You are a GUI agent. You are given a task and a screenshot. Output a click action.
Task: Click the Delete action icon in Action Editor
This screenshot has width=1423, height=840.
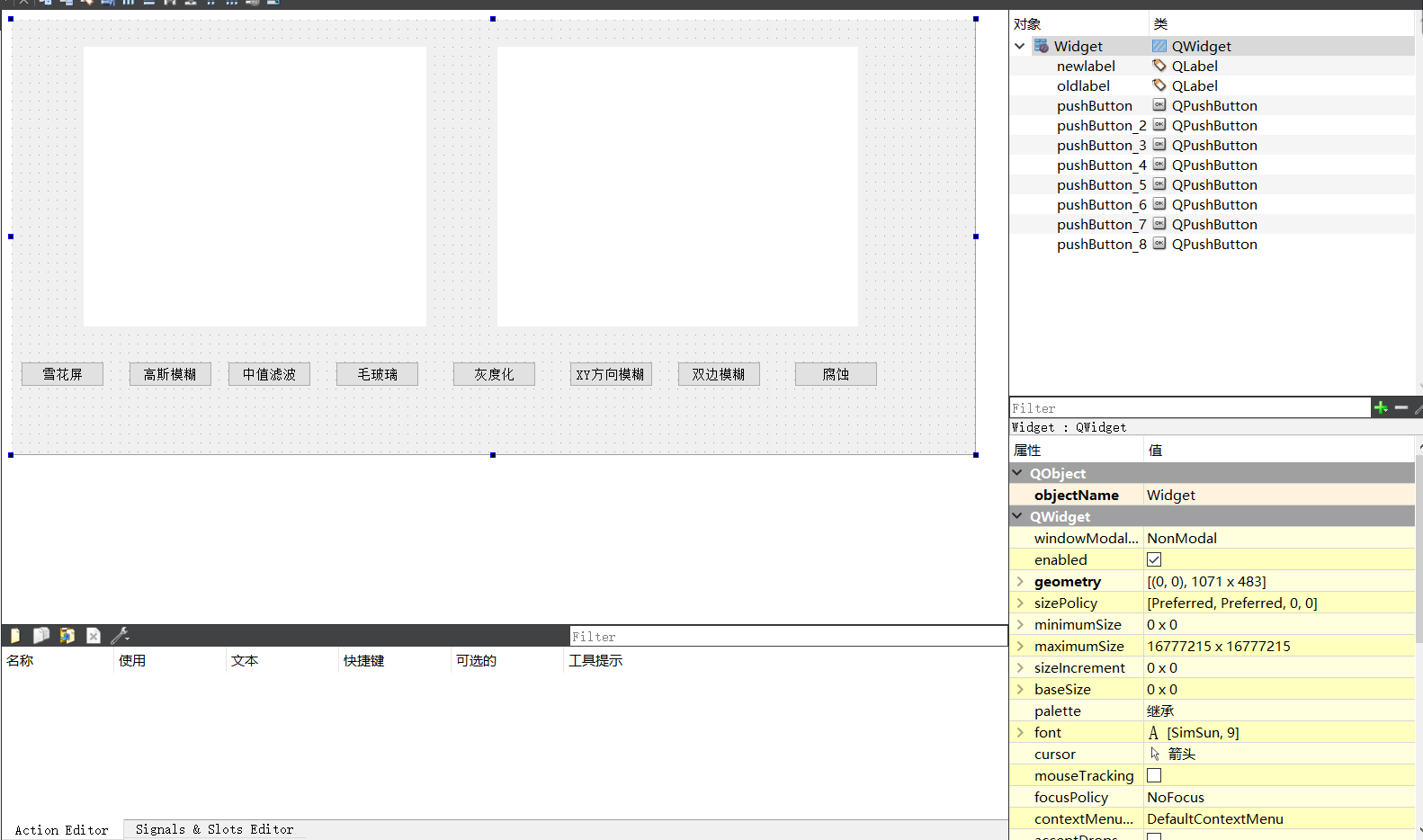(94, 636)
